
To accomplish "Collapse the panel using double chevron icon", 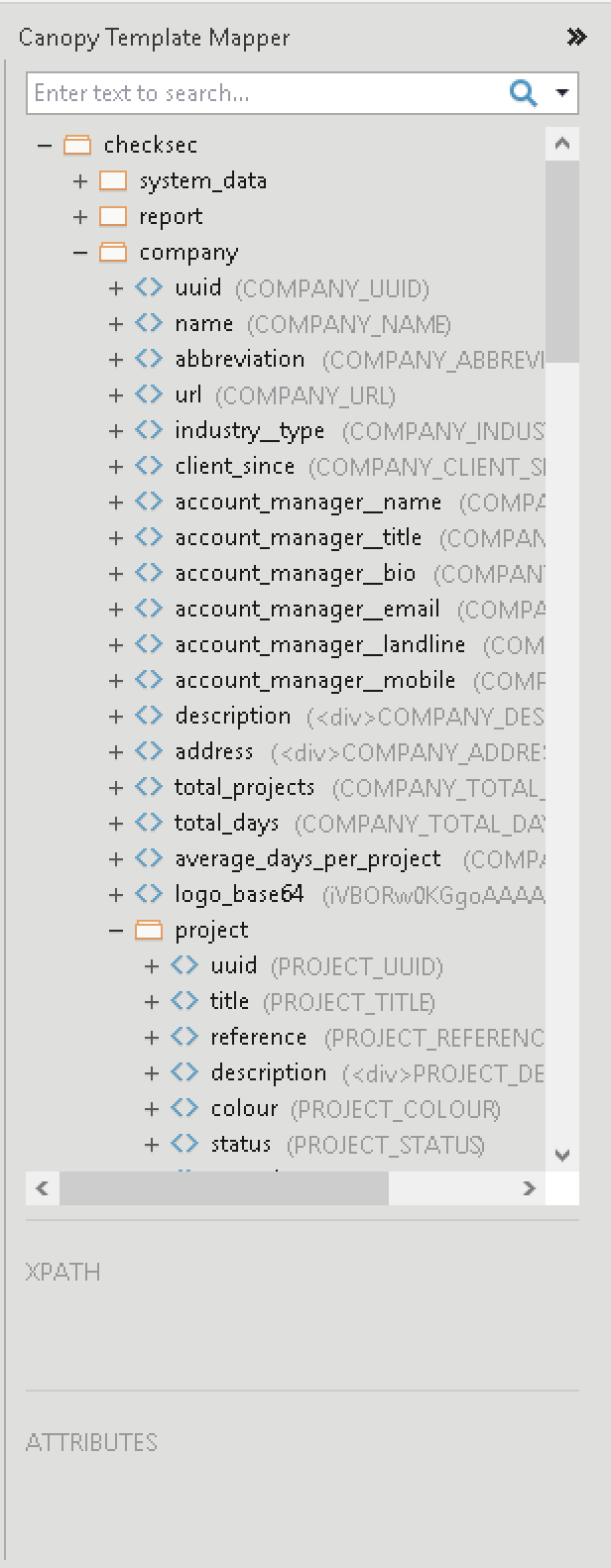I will pos(576,38).
